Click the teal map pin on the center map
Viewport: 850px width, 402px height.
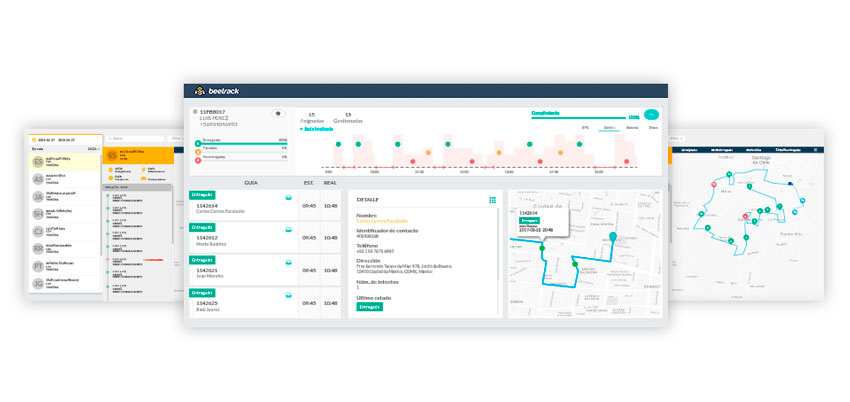(x=613, y=237)
